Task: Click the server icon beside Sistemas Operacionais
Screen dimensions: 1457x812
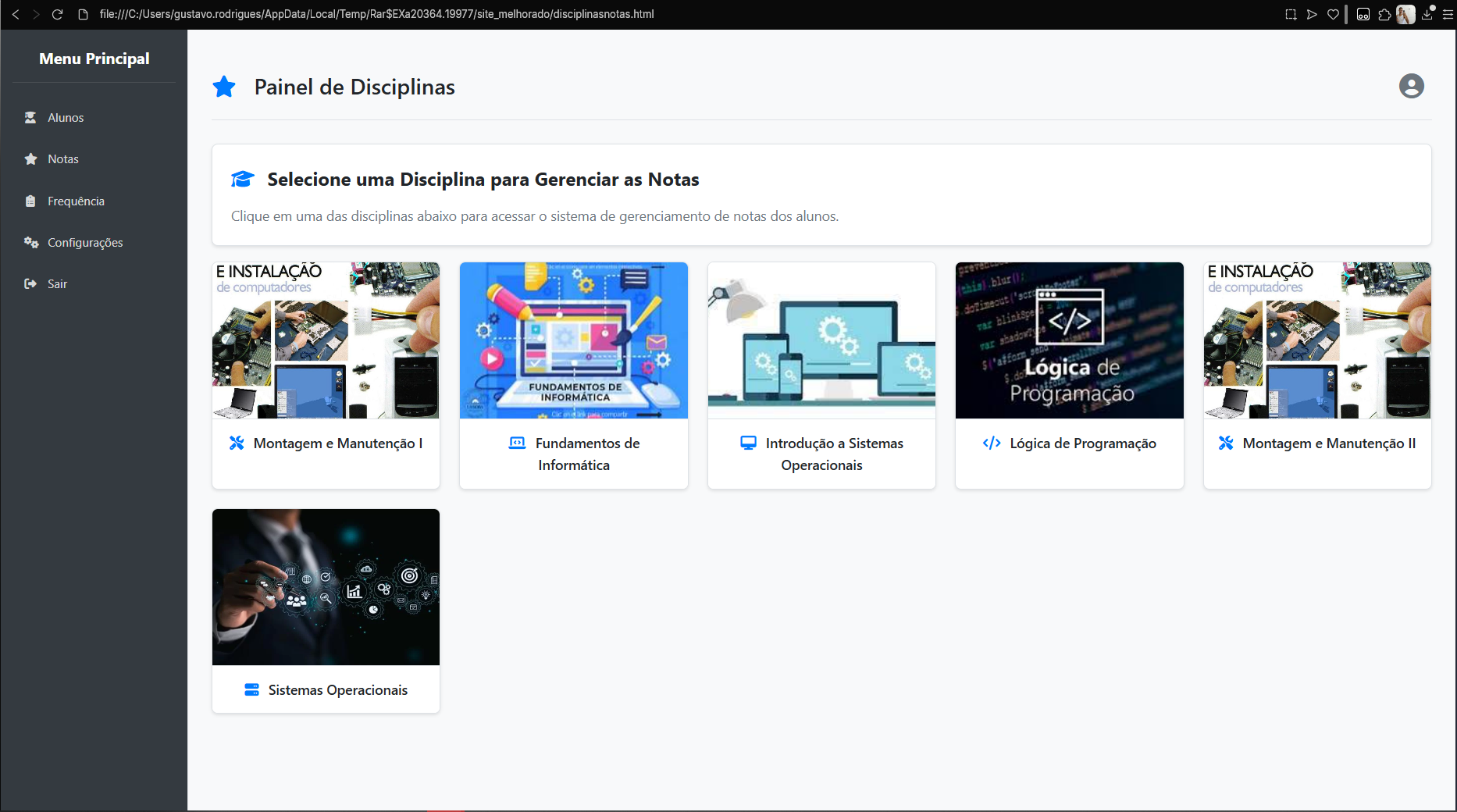Action: tap(251, 690)
